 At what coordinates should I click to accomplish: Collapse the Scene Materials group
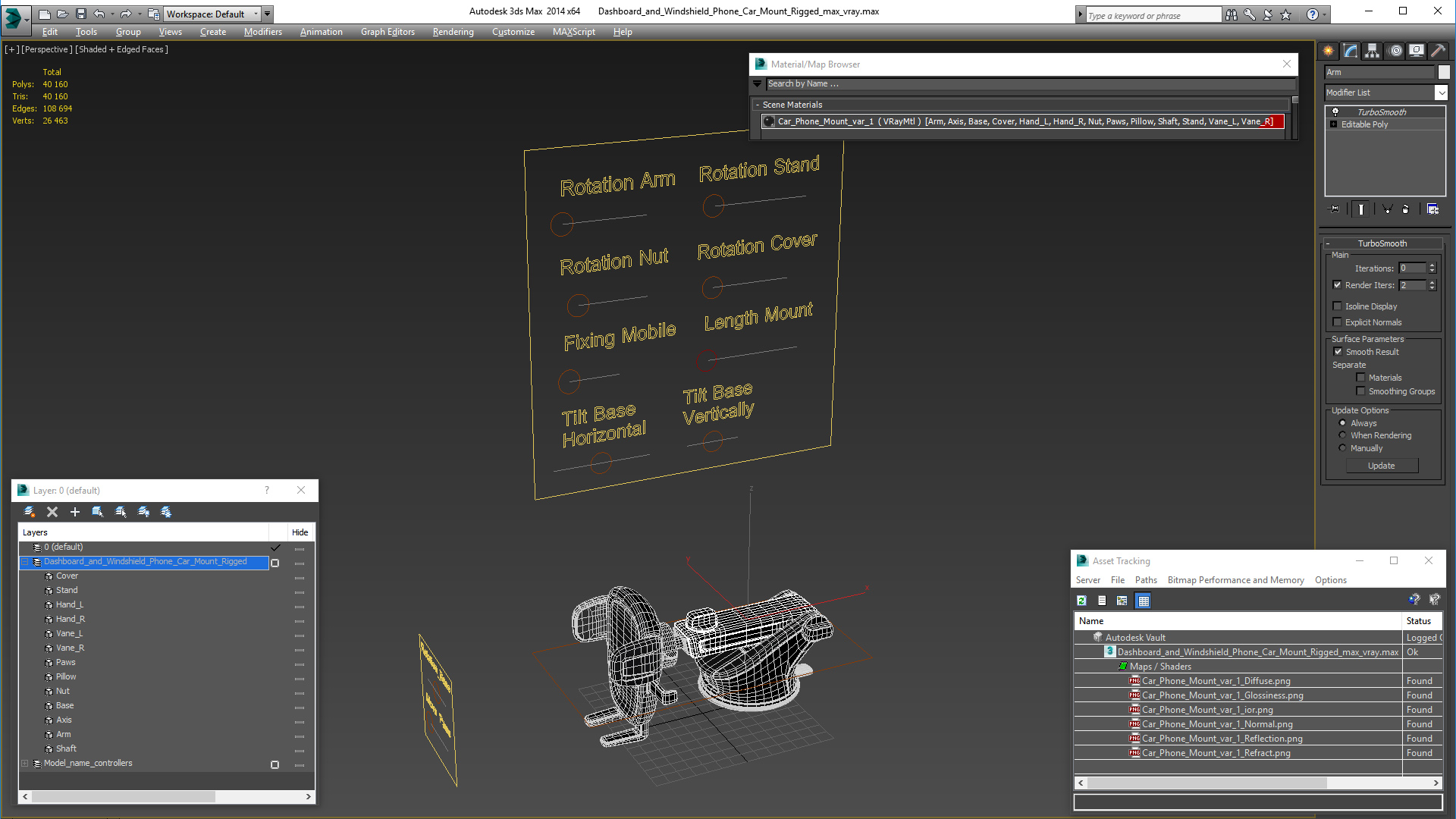pos(758,105)
